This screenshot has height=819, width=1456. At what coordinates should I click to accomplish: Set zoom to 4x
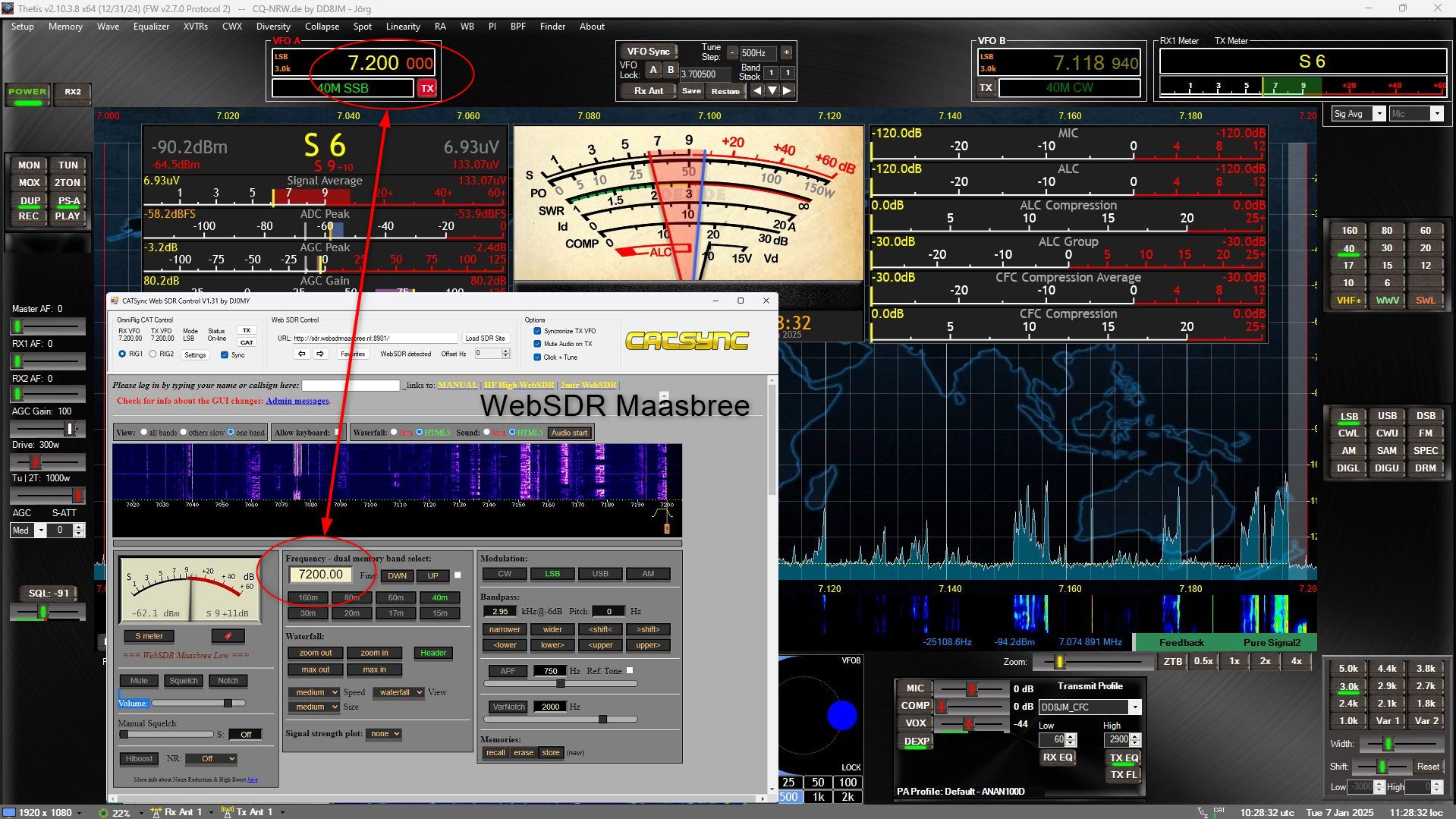tap(1296, 661)
